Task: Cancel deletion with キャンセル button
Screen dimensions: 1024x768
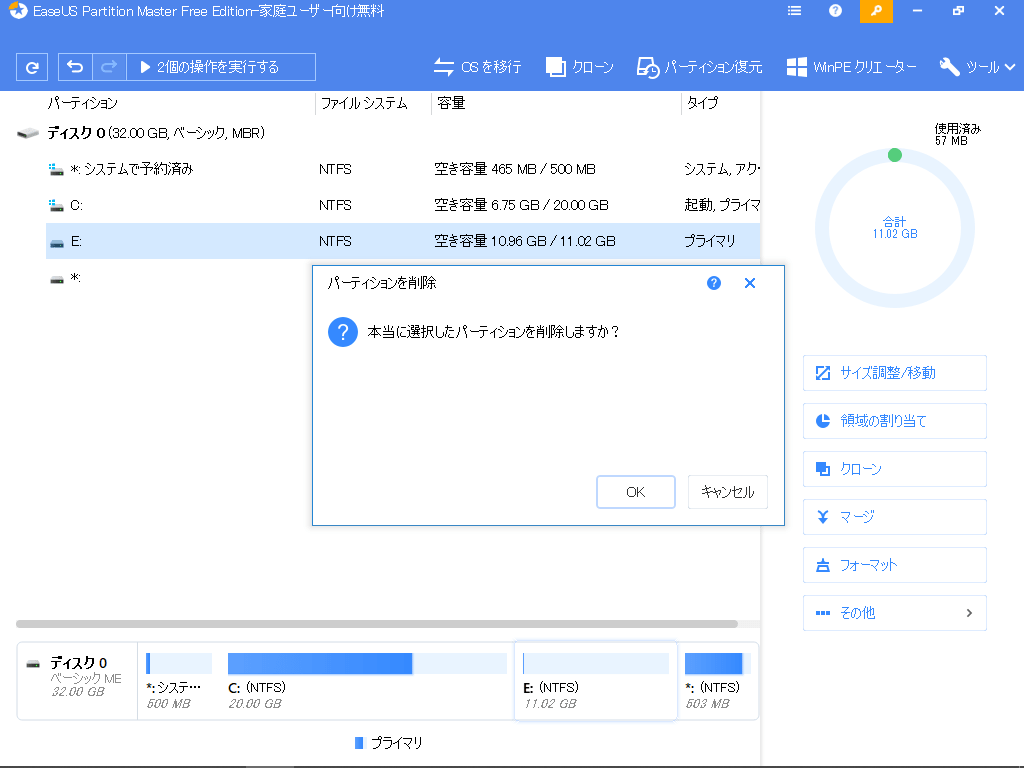Action: [x=728, y=492]
